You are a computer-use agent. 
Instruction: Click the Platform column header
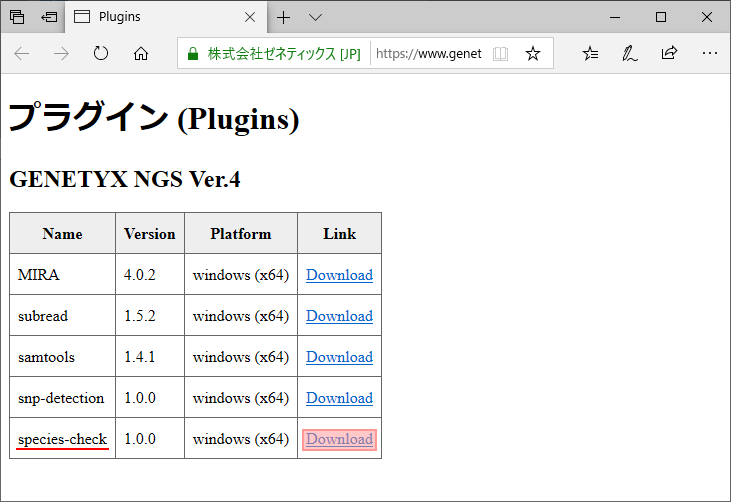click(241, 234)
